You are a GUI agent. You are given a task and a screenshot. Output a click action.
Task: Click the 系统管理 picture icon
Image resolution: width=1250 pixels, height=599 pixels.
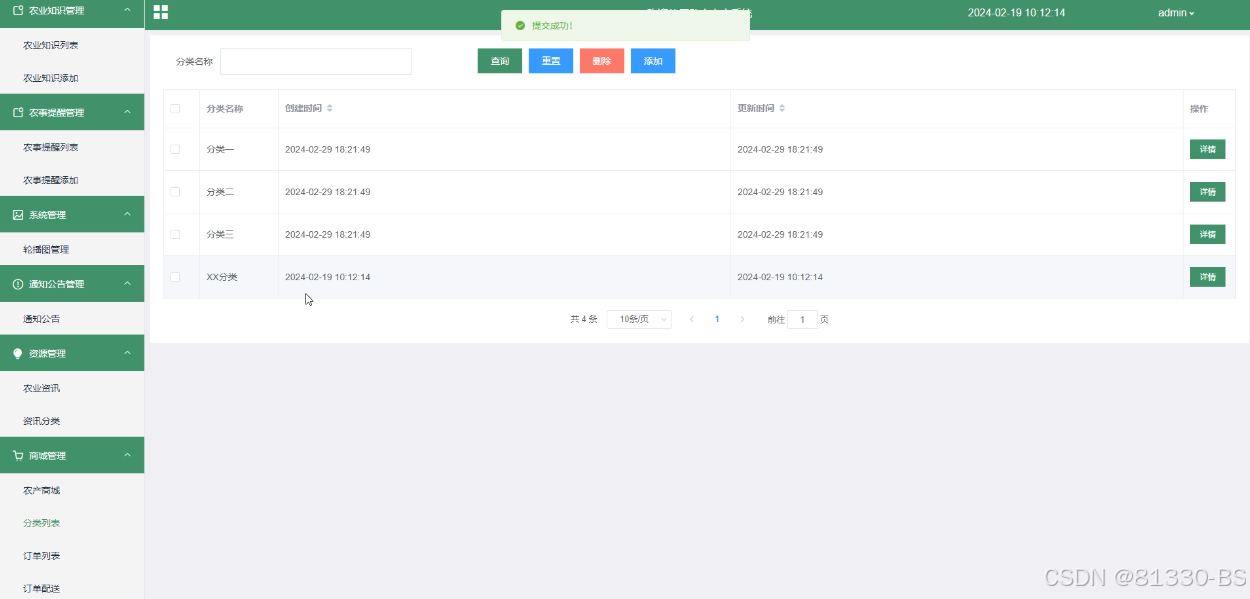[x=17, y=215]
